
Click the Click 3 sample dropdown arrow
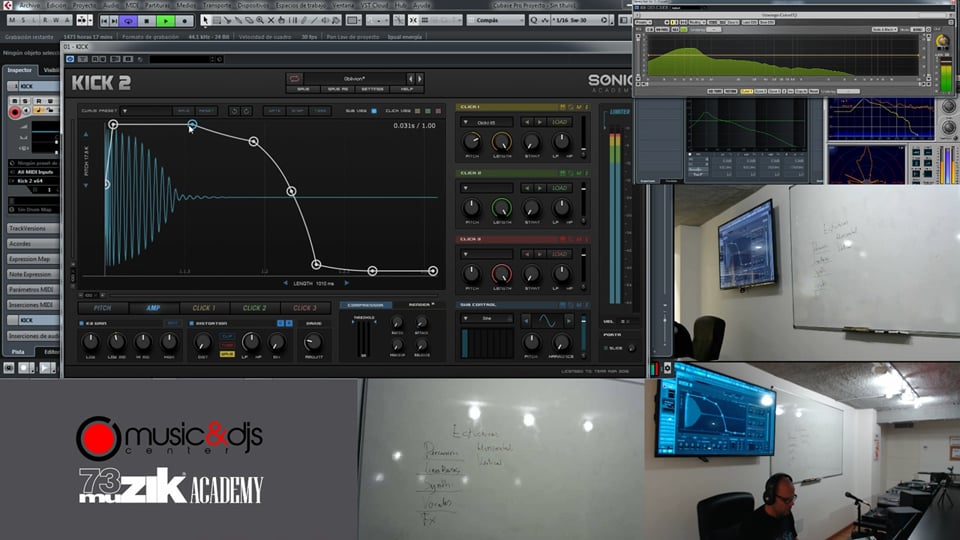(465, 254)
